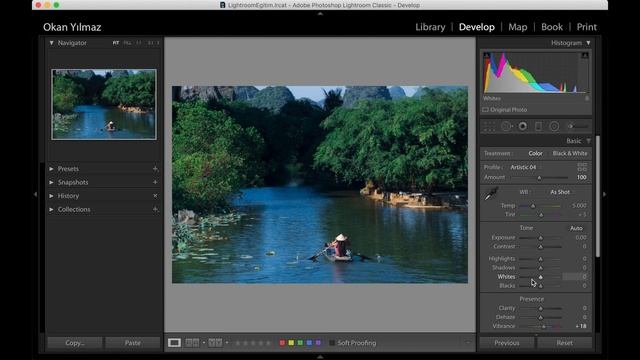Image resolution: width=640 pixels, height=360 pixels.
Task: Switch to the Develop module
Action: click(x=476, y=27)
